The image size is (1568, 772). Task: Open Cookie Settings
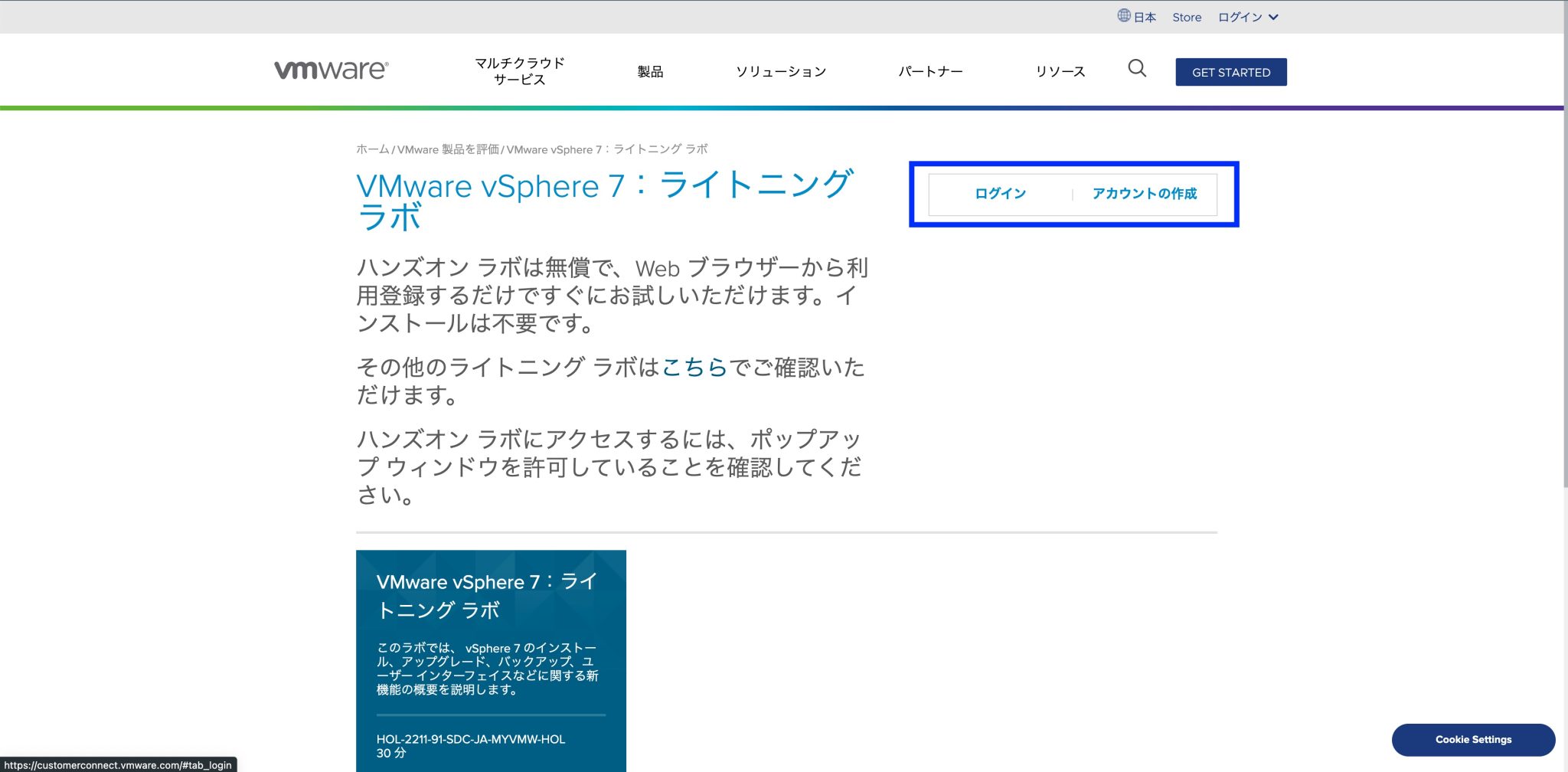[1472, 739]
